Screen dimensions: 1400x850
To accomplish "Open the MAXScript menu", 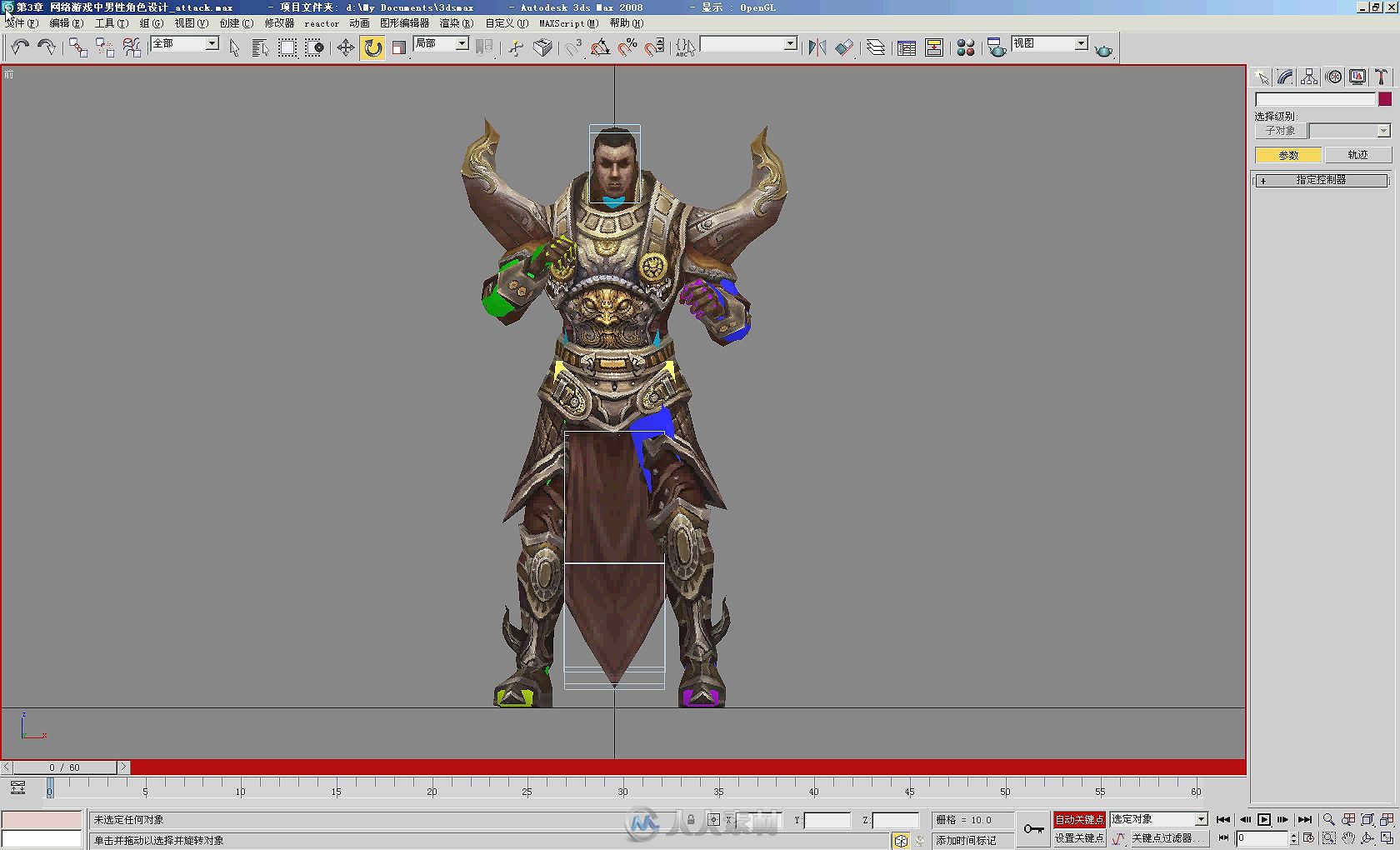I will click(568, 23).
